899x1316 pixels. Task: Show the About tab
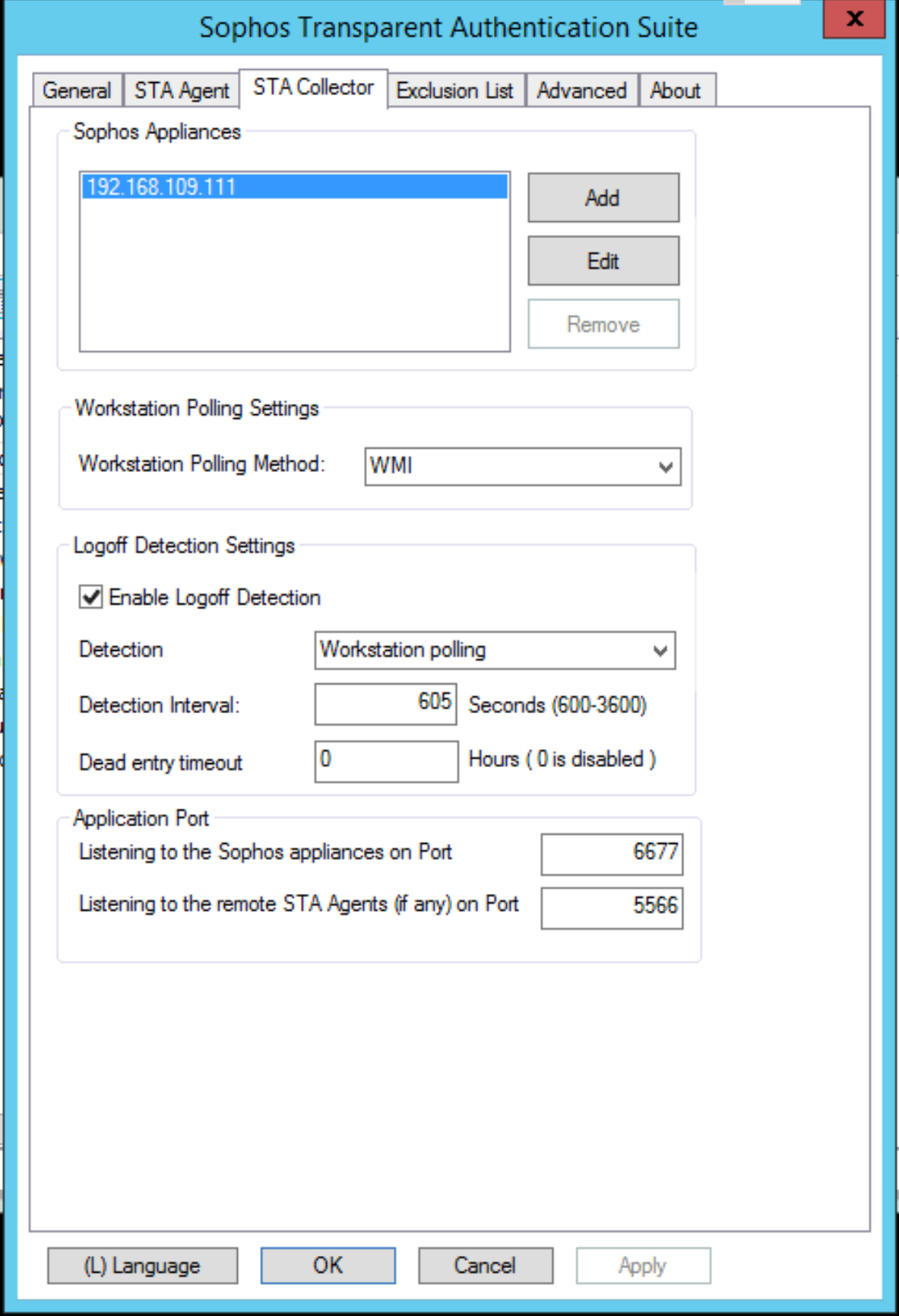click(x=676, y=90)
